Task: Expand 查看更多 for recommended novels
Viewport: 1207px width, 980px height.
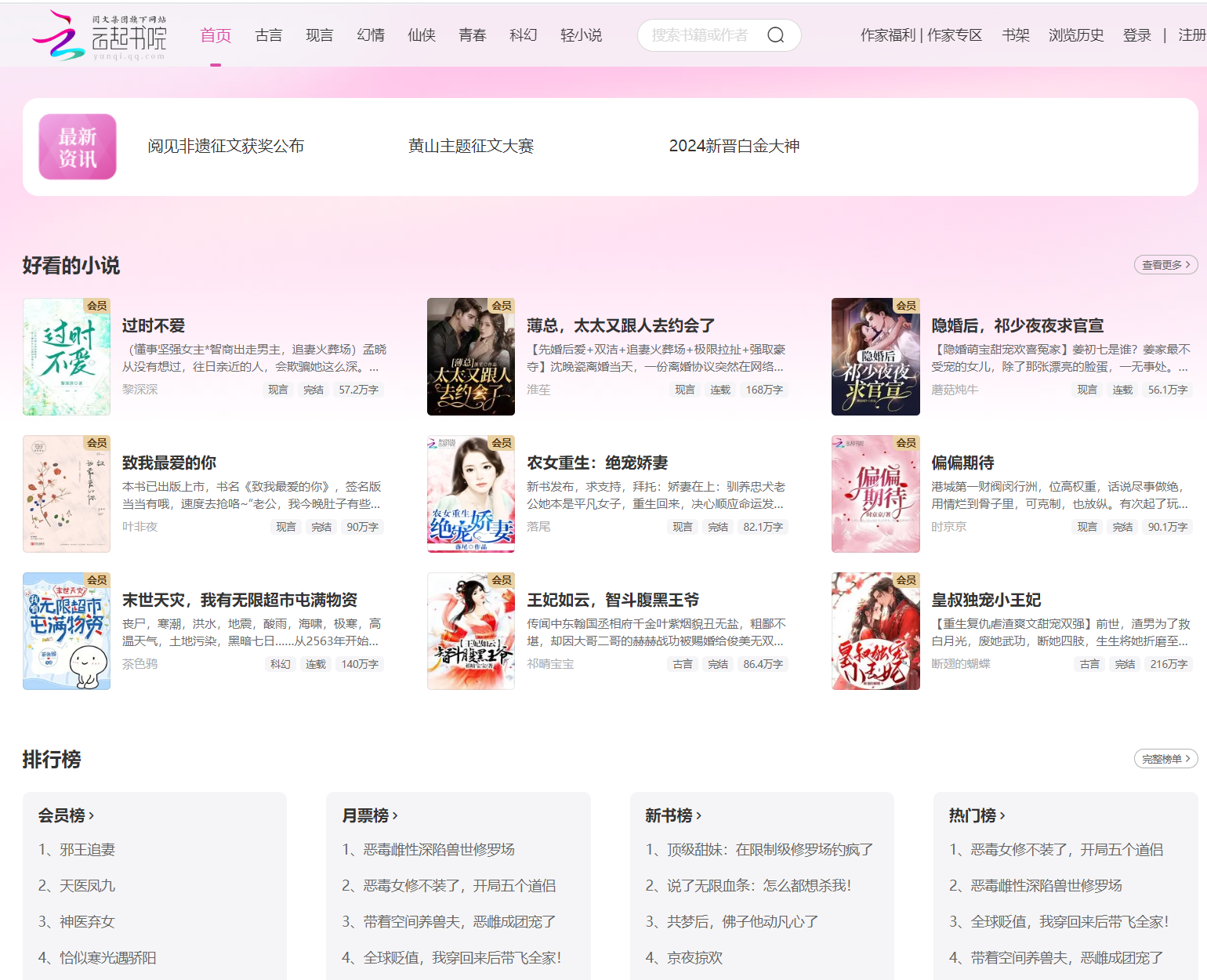Action: point(1165,265)
